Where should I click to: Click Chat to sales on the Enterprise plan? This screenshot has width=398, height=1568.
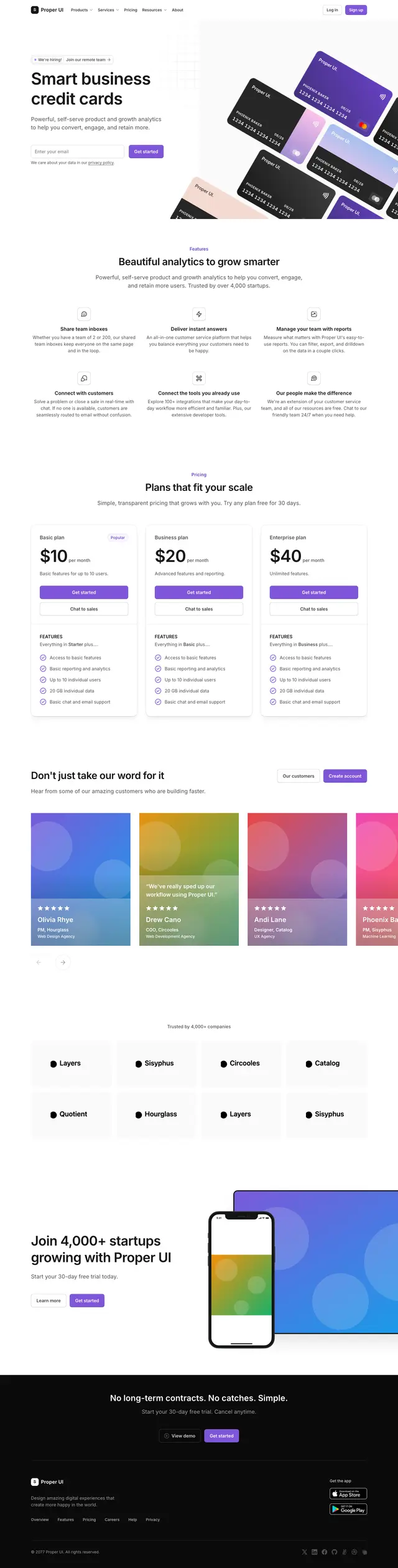pos(314,609)
